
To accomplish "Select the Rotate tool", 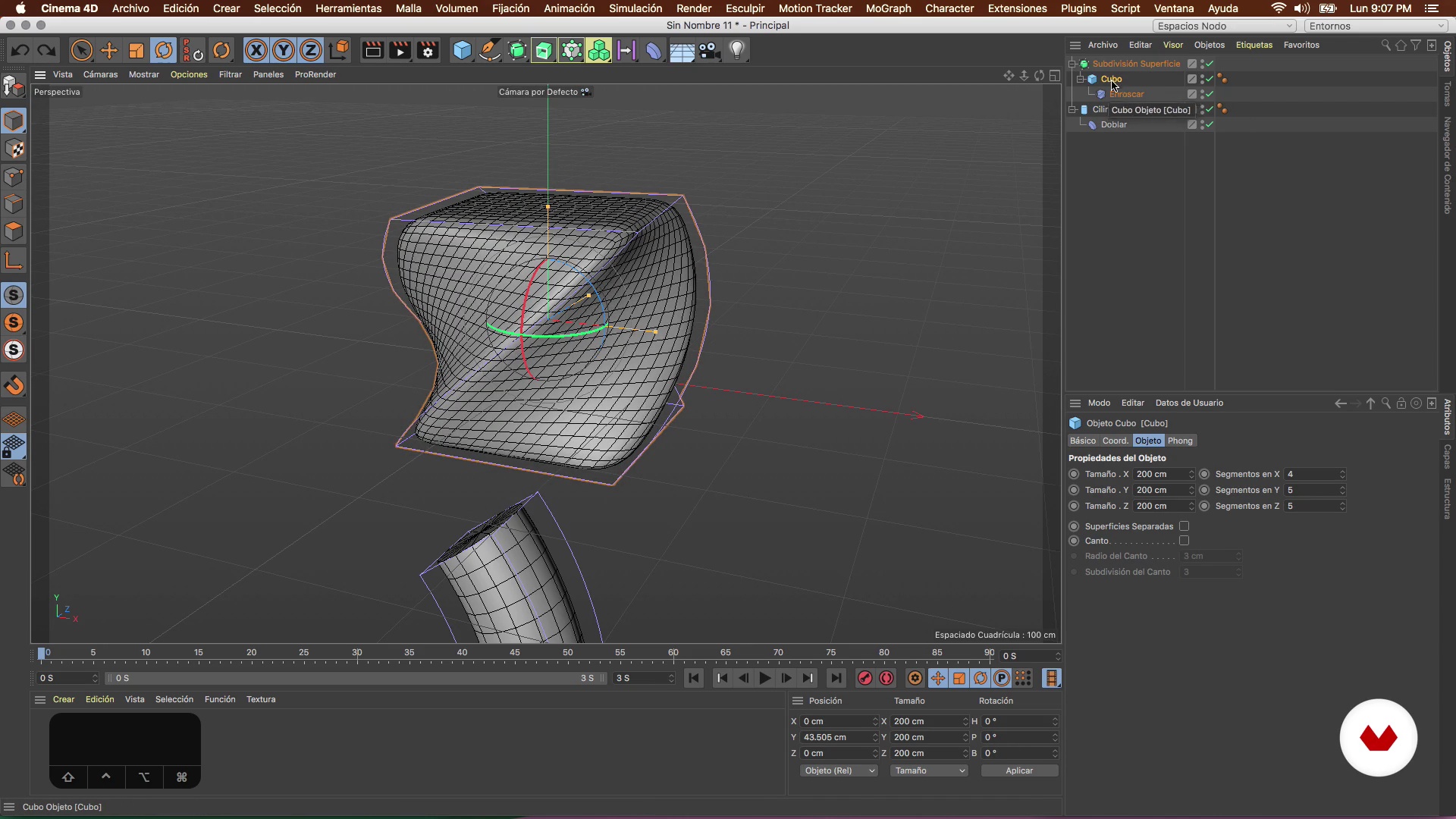I will pos(164,51).
